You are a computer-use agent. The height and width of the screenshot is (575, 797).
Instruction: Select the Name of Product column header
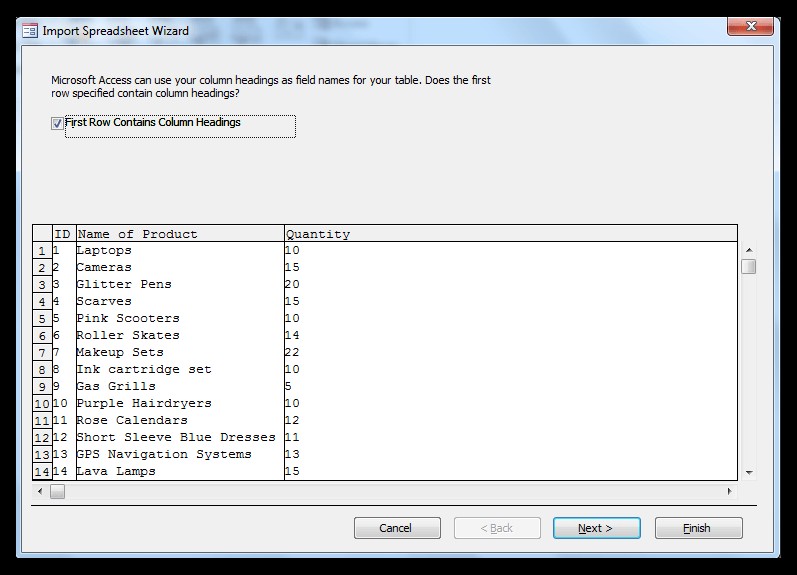tap(180, 234)
